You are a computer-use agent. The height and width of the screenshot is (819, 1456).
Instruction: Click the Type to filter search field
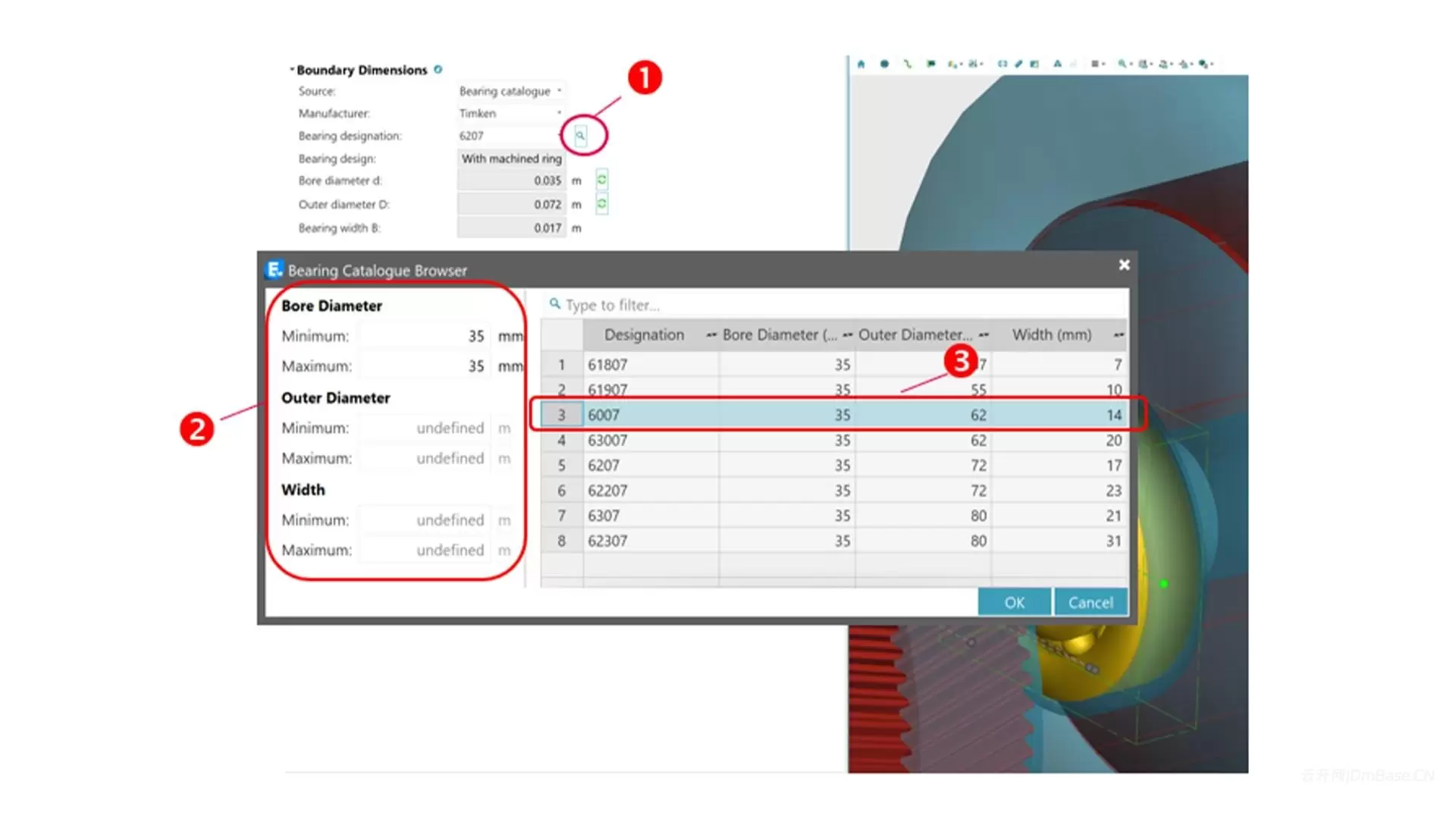834,305
